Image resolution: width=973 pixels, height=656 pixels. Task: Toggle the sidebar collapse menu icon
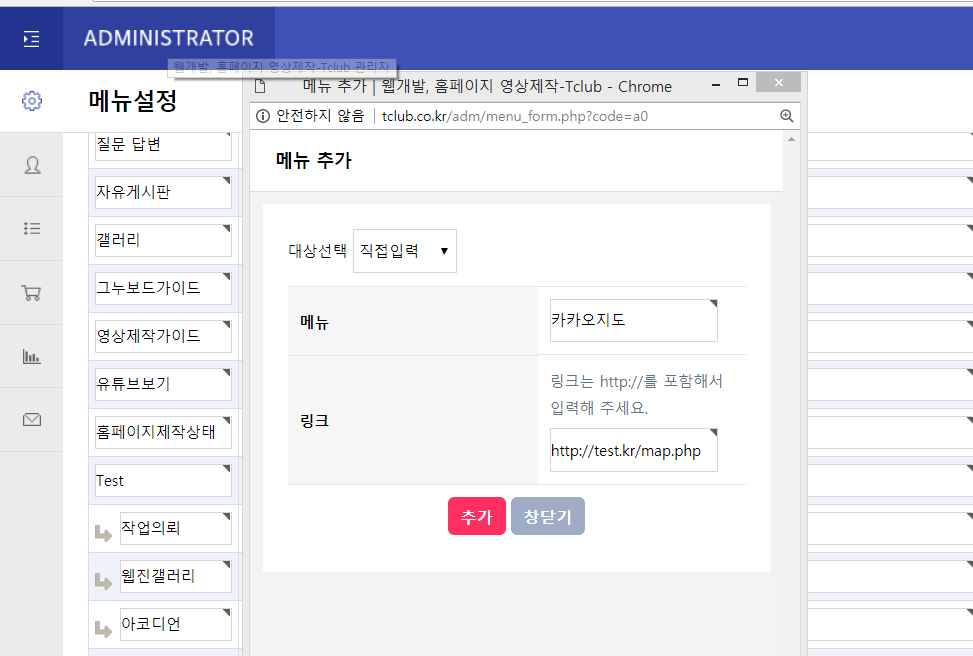(x=31, y=38)
